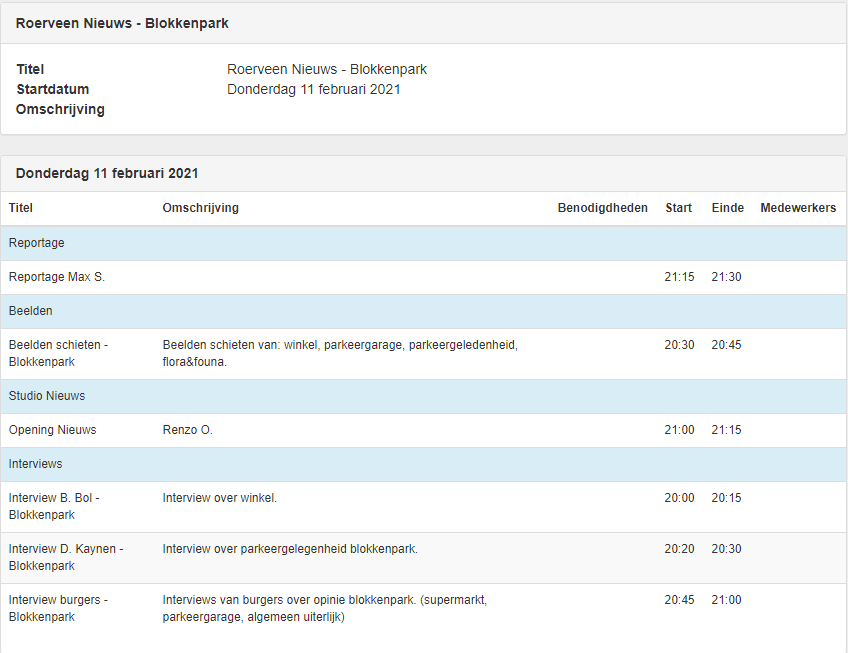Click the 21:30 end time cell

(726, 277)
